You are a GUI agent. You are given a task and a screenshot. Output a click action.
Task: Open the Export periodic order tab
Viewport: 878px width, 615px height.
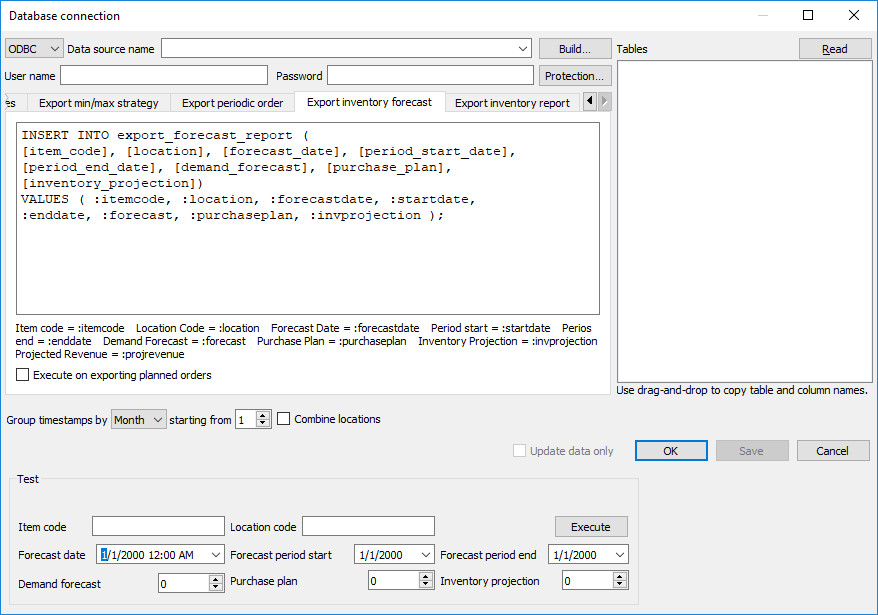coord(232,102)
